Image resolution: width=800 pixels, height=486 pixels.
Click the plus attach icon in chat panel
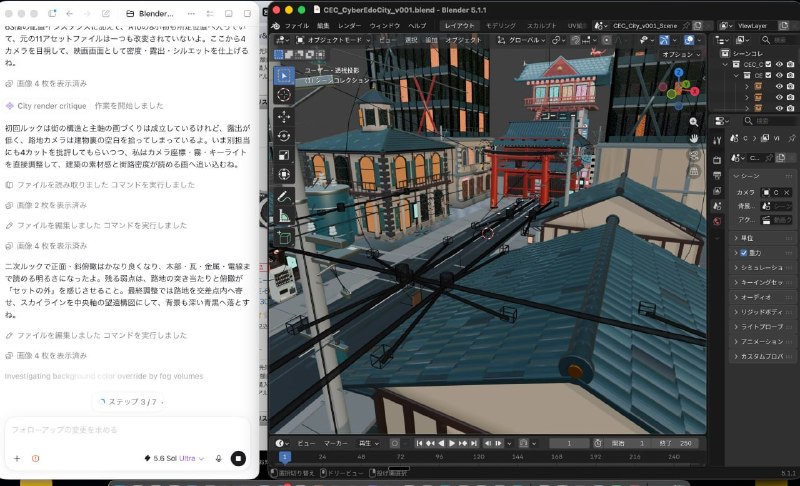(17, 458)
